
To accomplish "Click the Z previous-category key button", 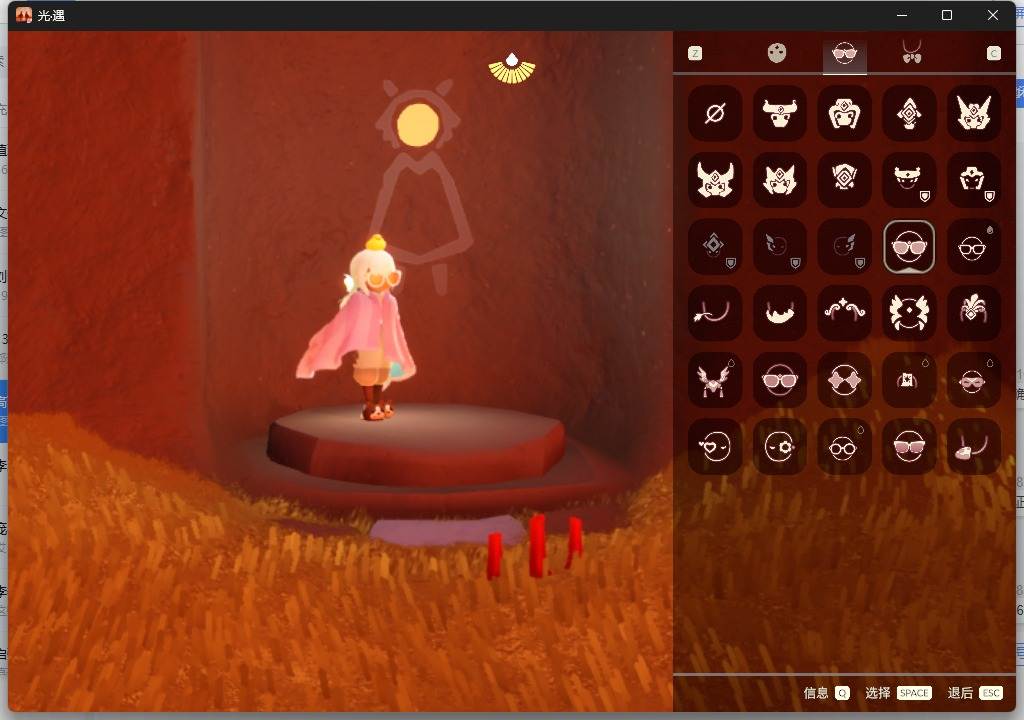I will pyautogui.click(x=696, y=53).
